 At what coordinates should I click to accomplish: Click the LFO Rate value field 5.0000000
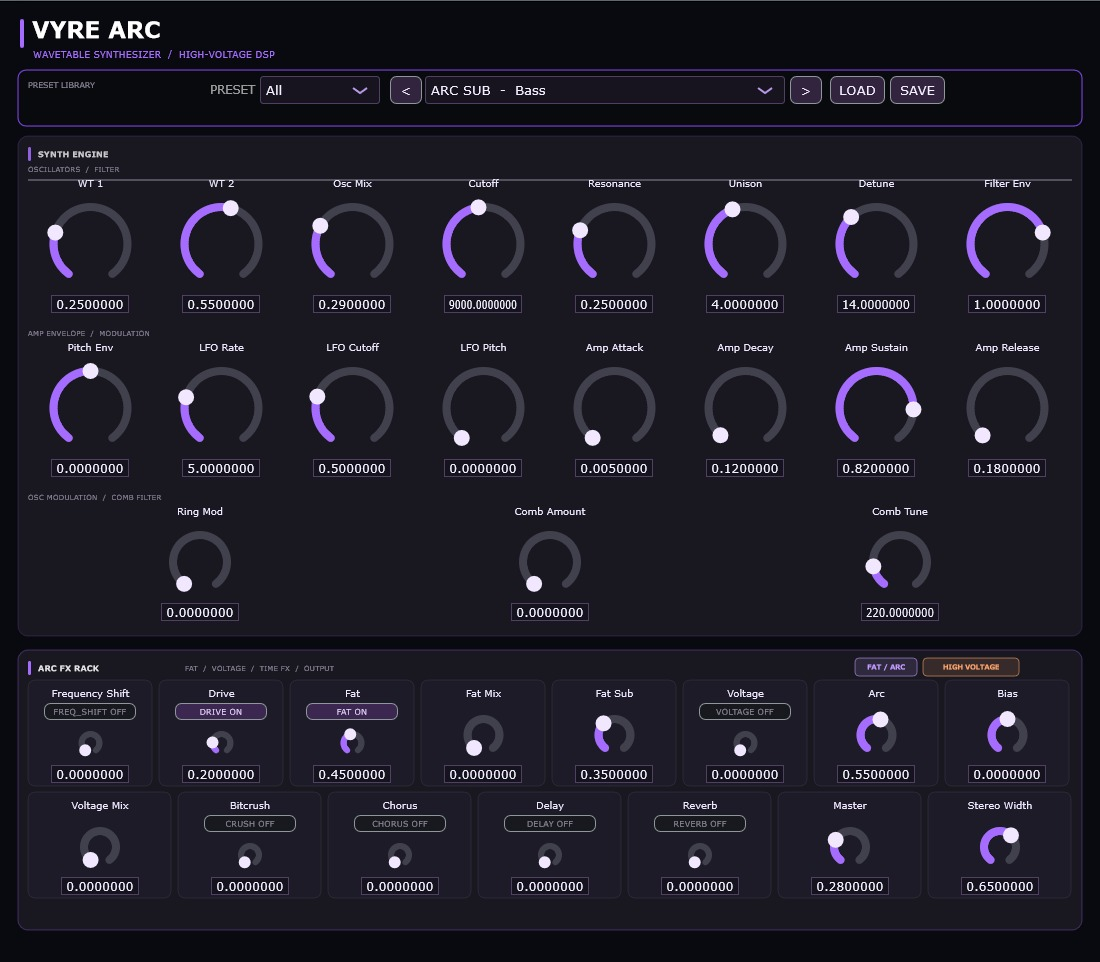point(221,469)
